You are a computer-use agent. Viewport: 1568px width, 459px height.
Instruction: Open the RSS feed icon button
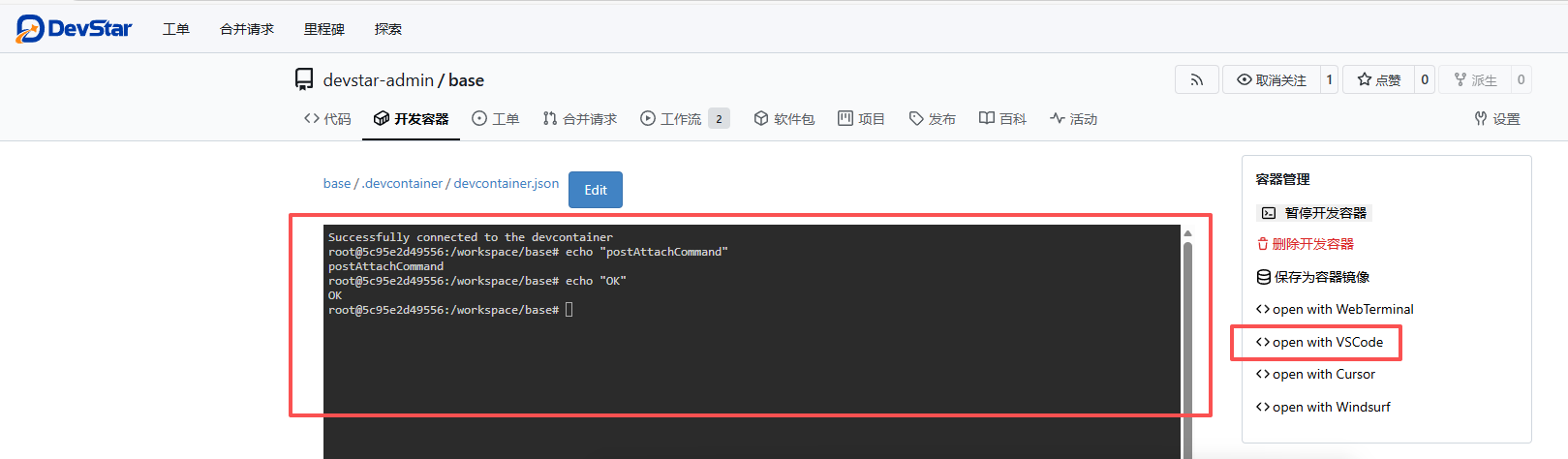[x=1196, y=79]
